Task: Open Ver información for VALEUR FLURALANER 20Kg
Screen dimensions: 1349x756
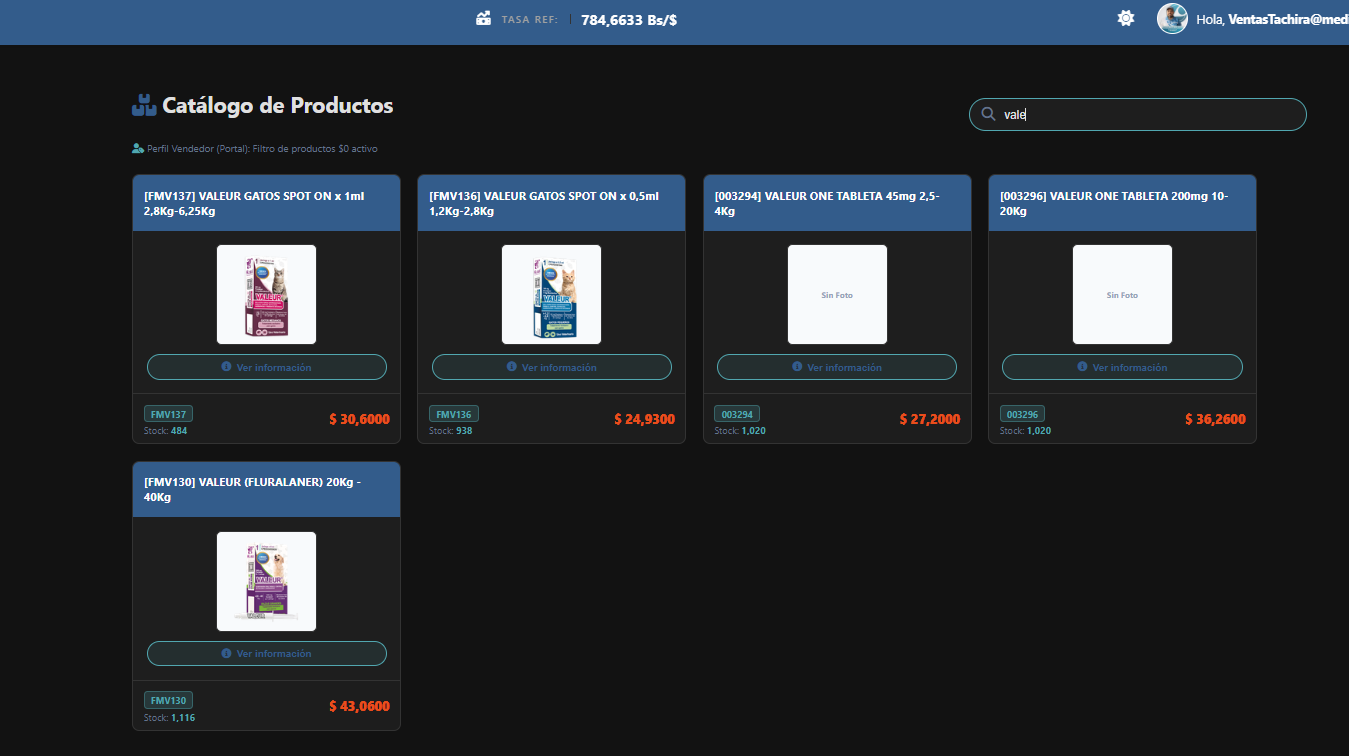Action: click(x=267, y=653)
